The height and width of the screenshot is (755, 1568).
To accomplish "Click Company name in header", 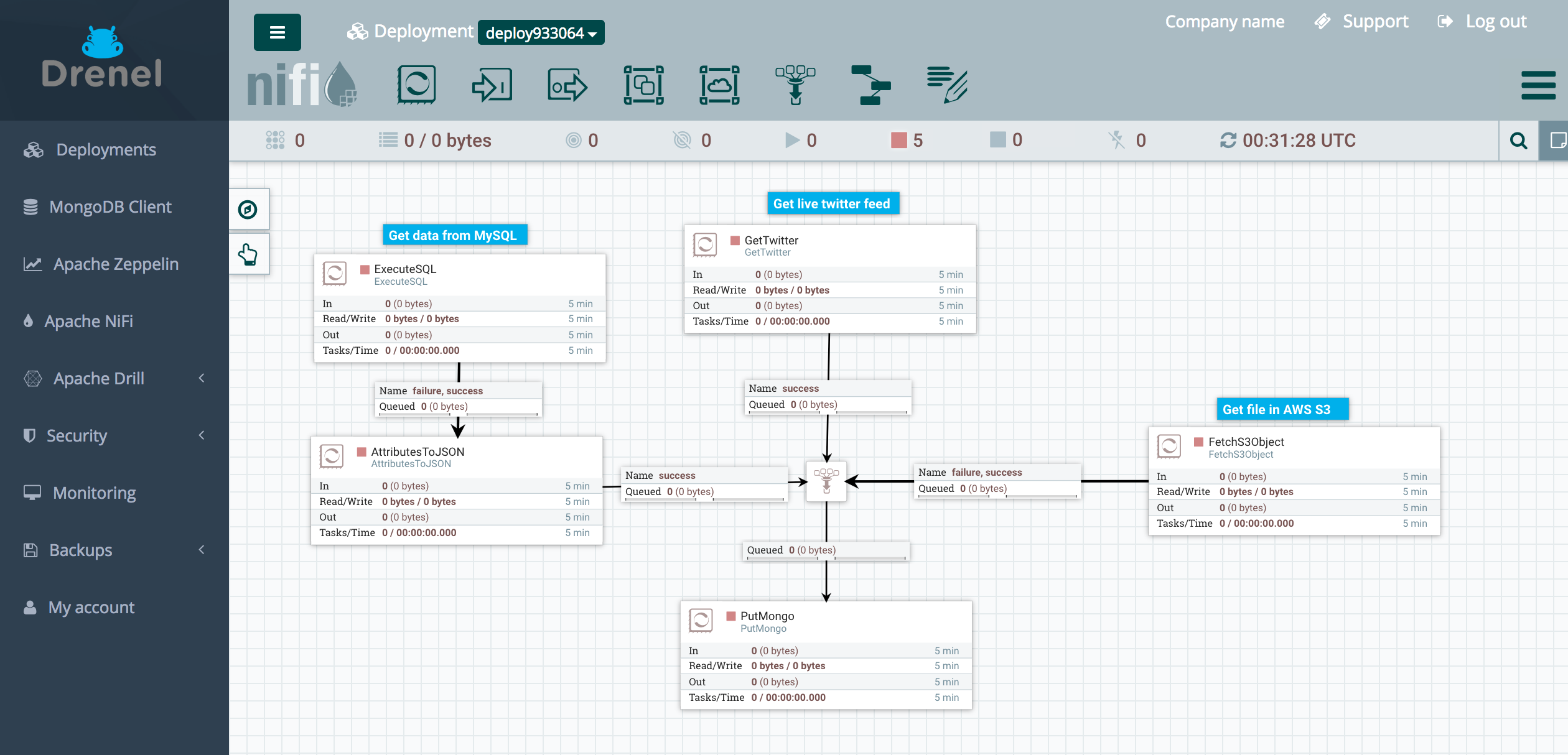I will 1225,21.
